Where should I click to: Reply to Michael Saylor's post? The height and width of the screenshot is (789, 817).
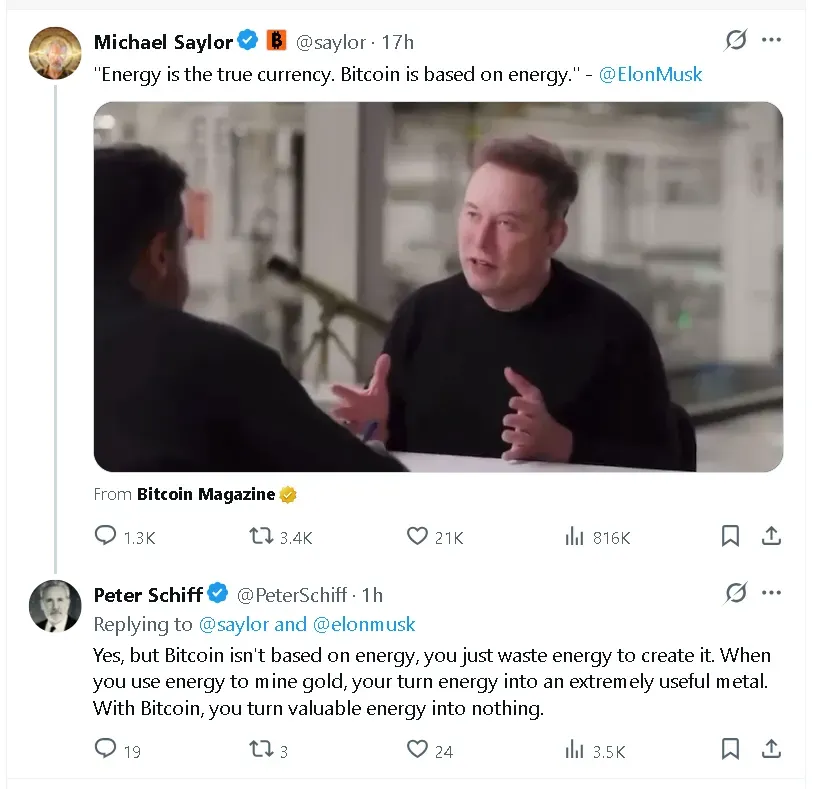pos(104,536)
